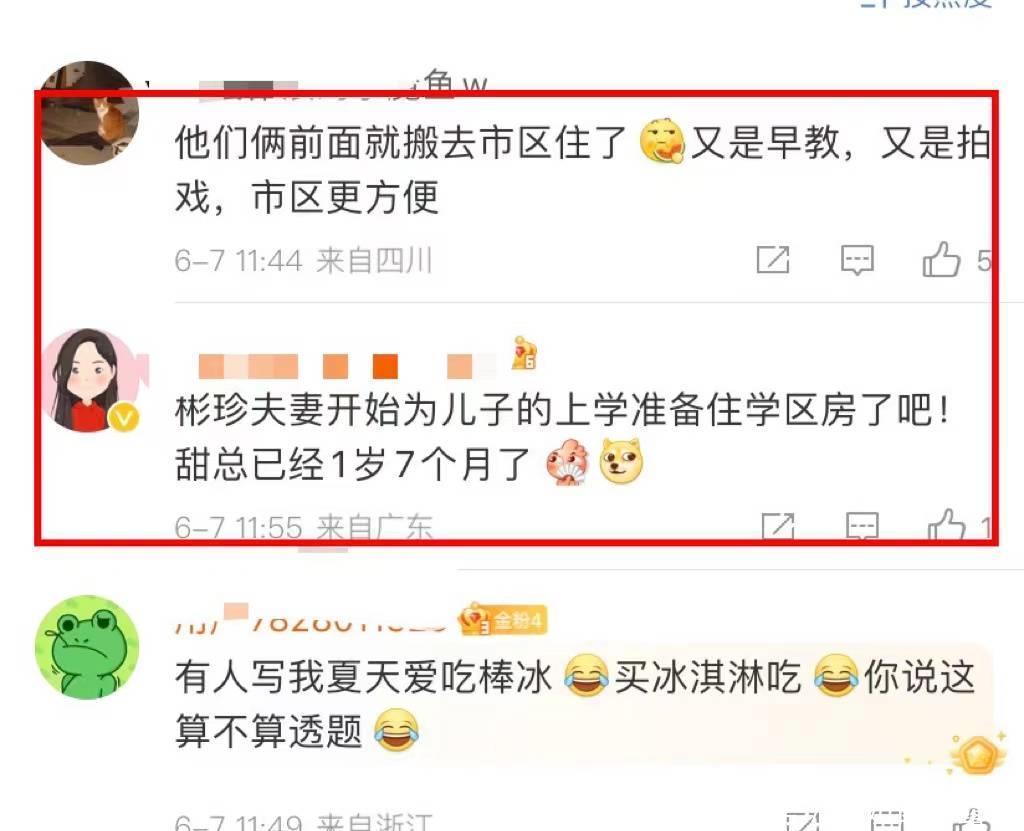This screenshot has height=831, width=1024.
Task: Open the cartoon girl avatar profile
Action: coord(90,380)
